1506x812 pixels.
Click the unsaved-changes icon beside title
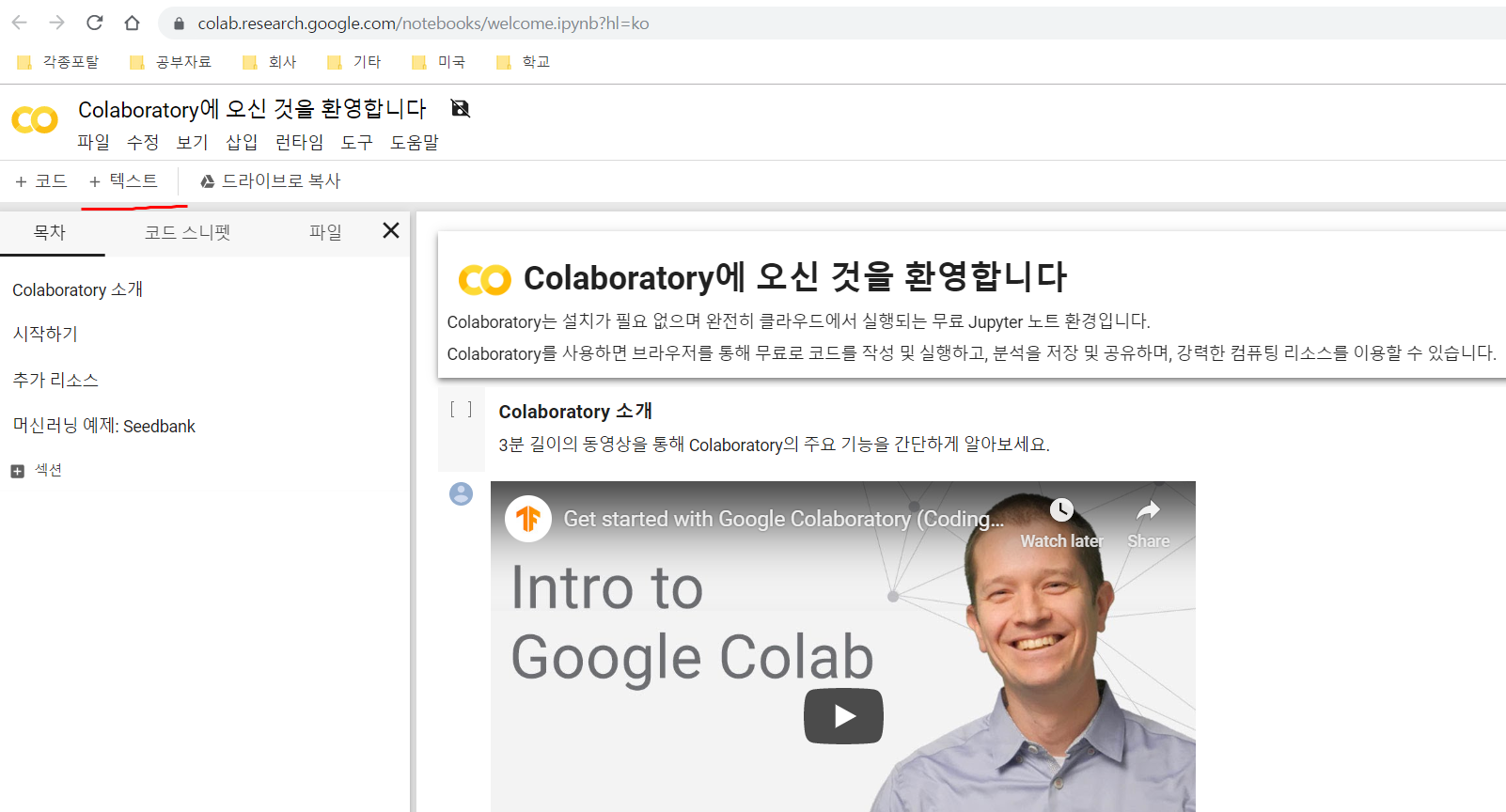pyautogui.click(x=461, y=108)
